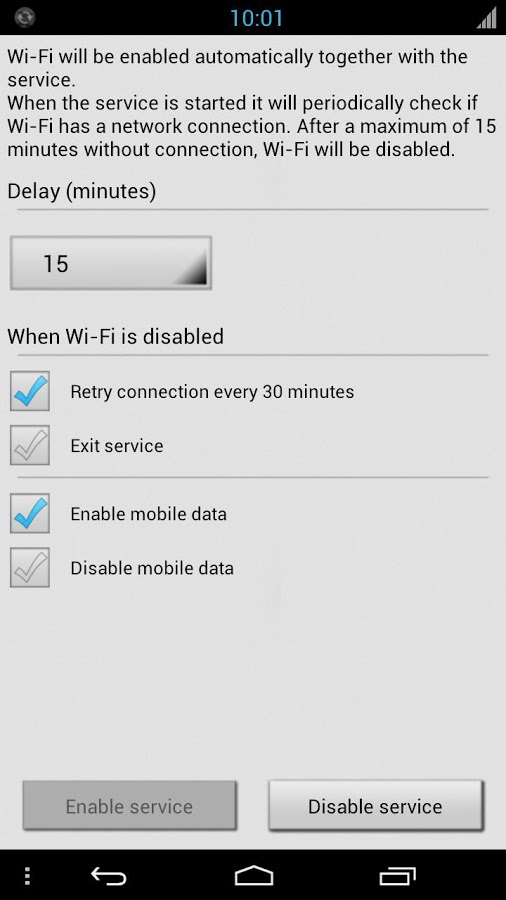Image resolution: width=506 pixels, height=900 pixels.
Task: Click the Disable service button
Action: [375, 805]
